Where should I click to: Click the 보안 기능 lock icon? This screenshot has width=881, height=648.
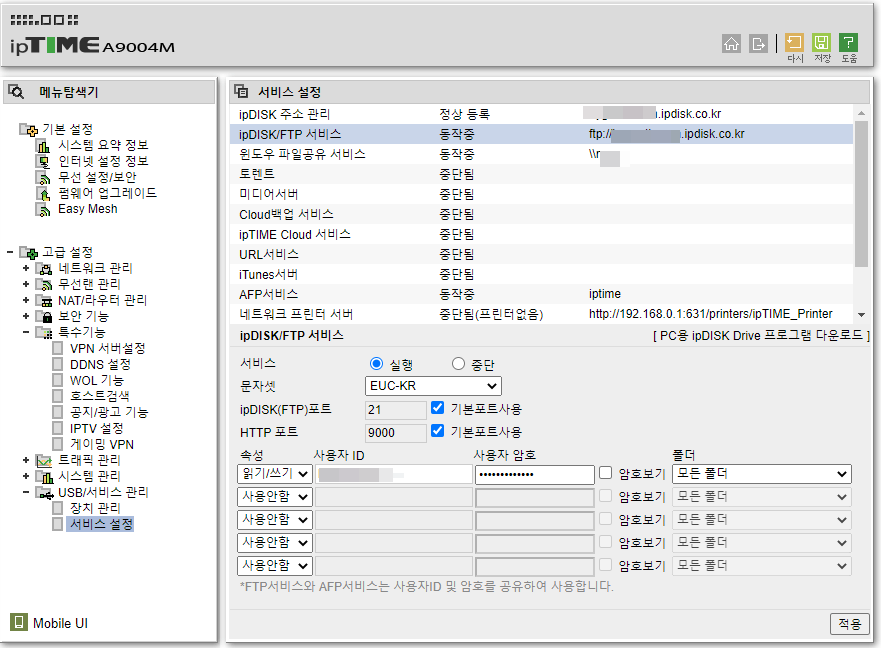44,316
